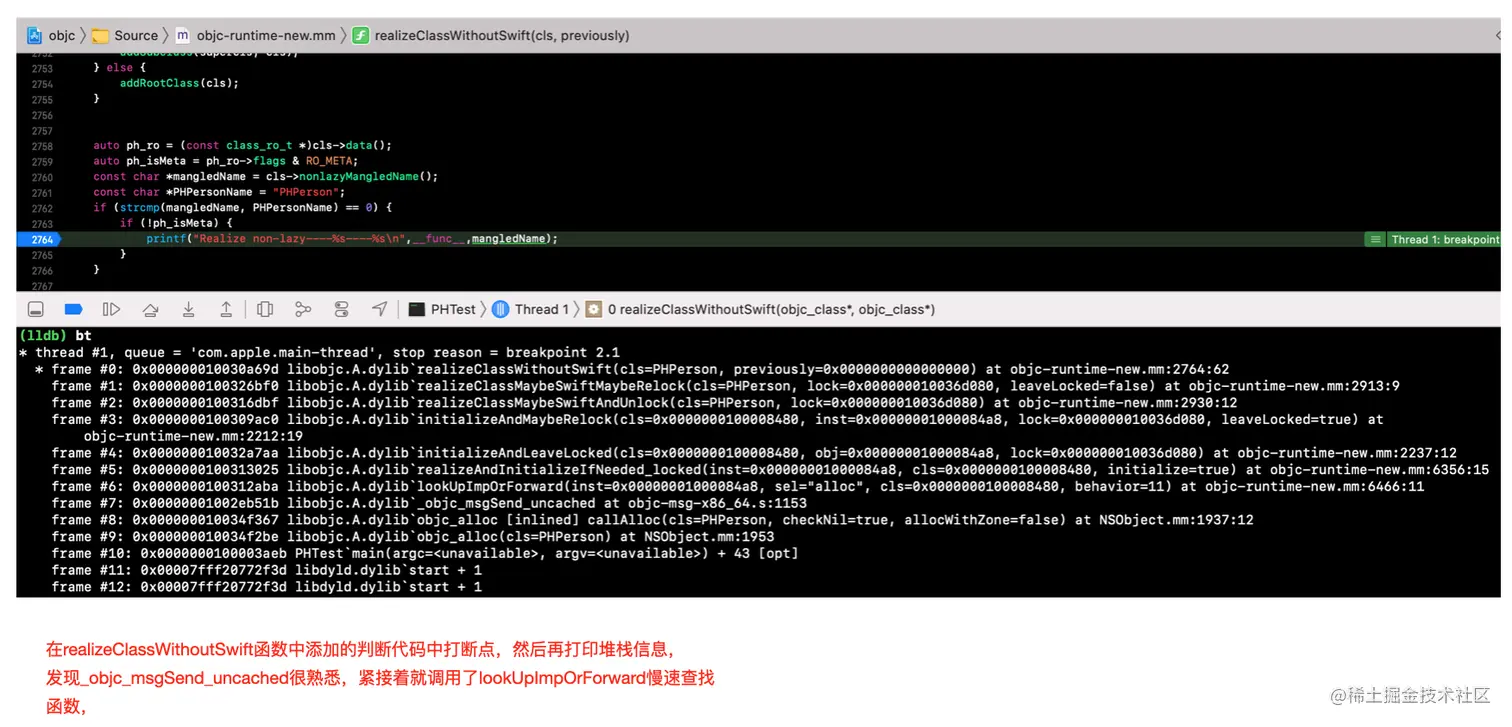Hide the debug area using the panel icon

point(35,309)
